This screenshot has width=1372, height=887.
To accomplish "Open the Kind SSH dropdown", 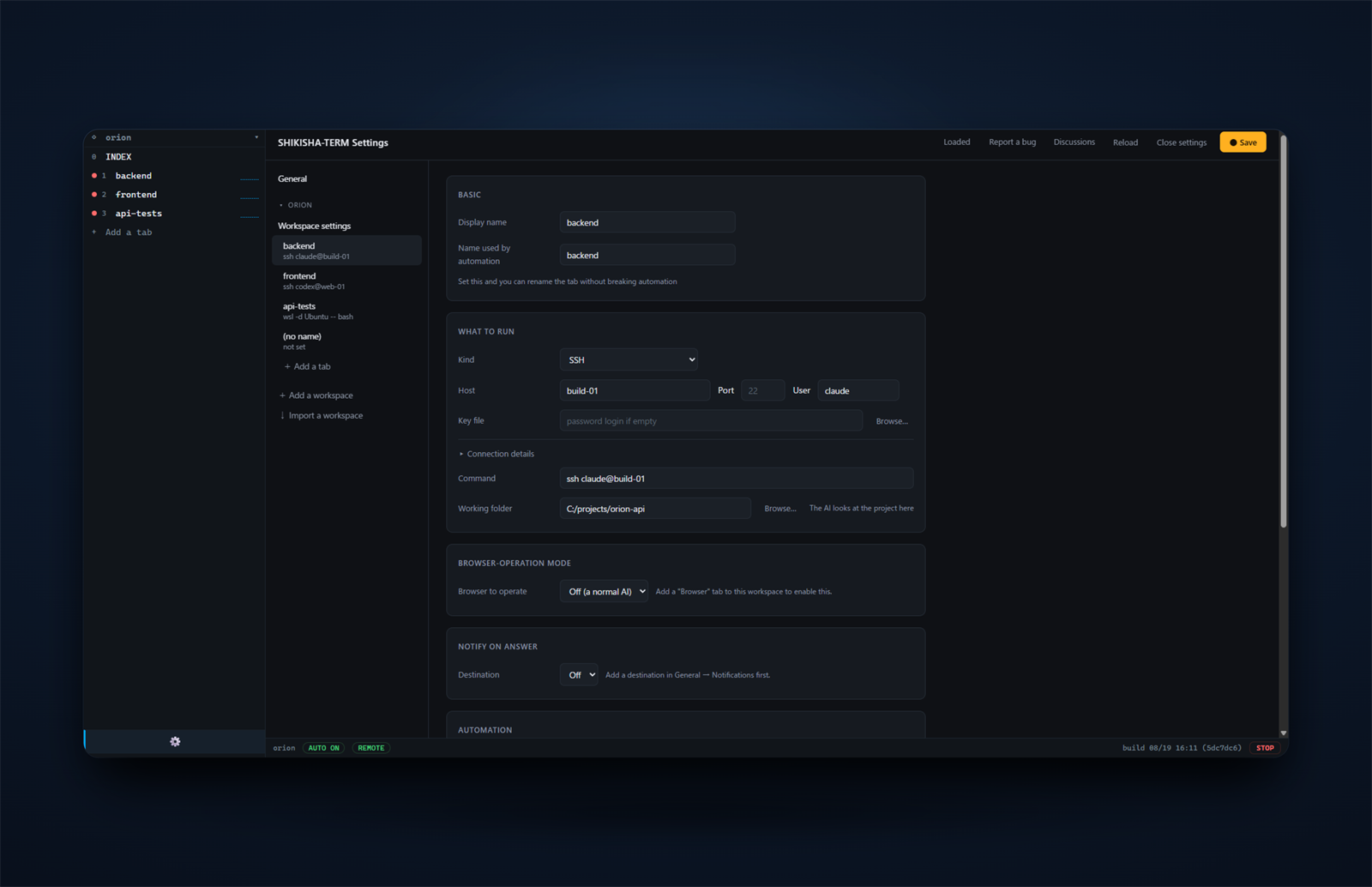I will point(629,359).
